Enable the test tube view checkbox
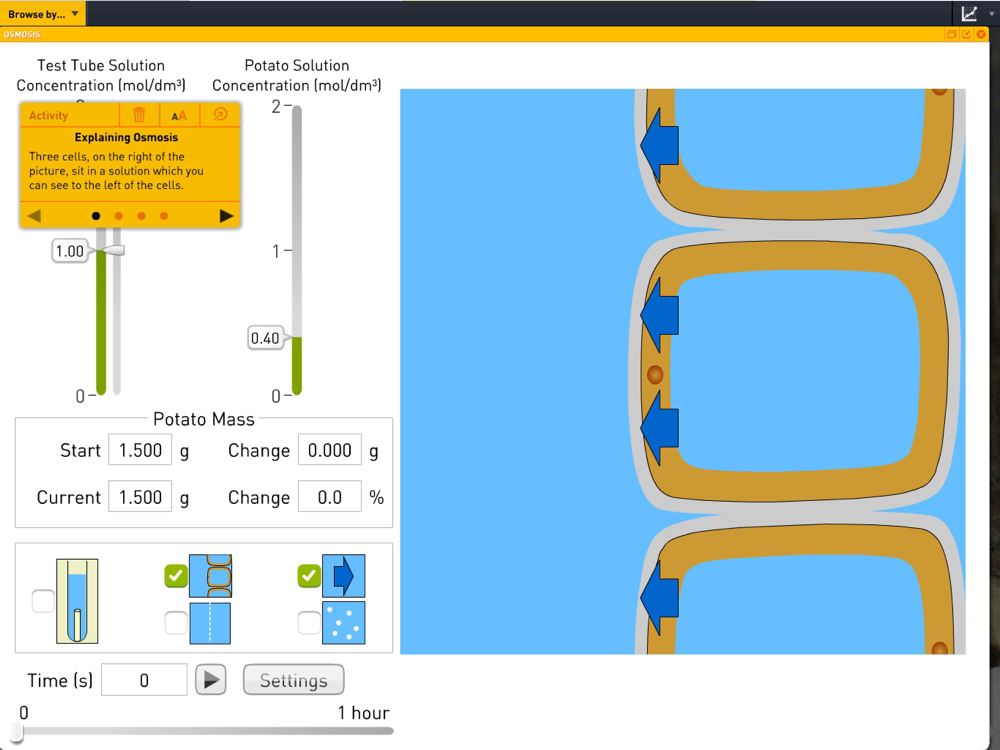This screenshot has width=1000, height=750. point(43,601)
